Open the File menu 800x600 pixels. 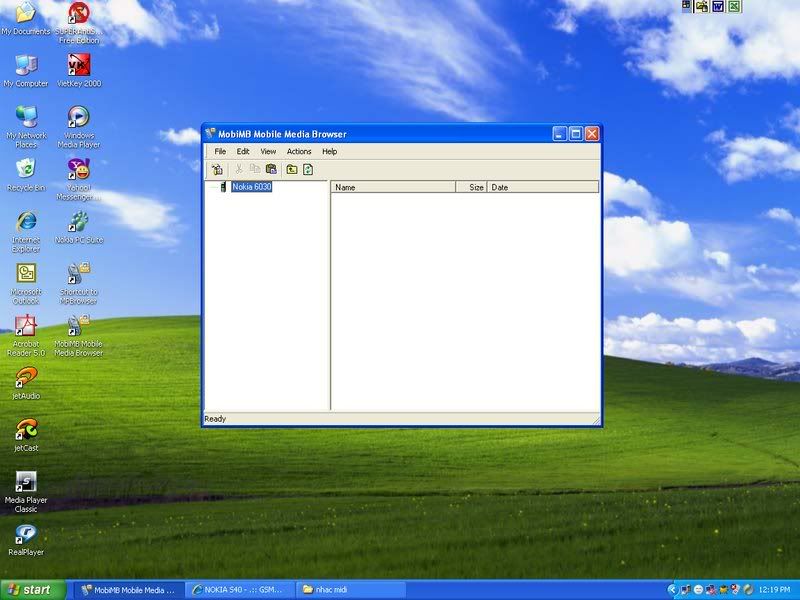(220, 151)
